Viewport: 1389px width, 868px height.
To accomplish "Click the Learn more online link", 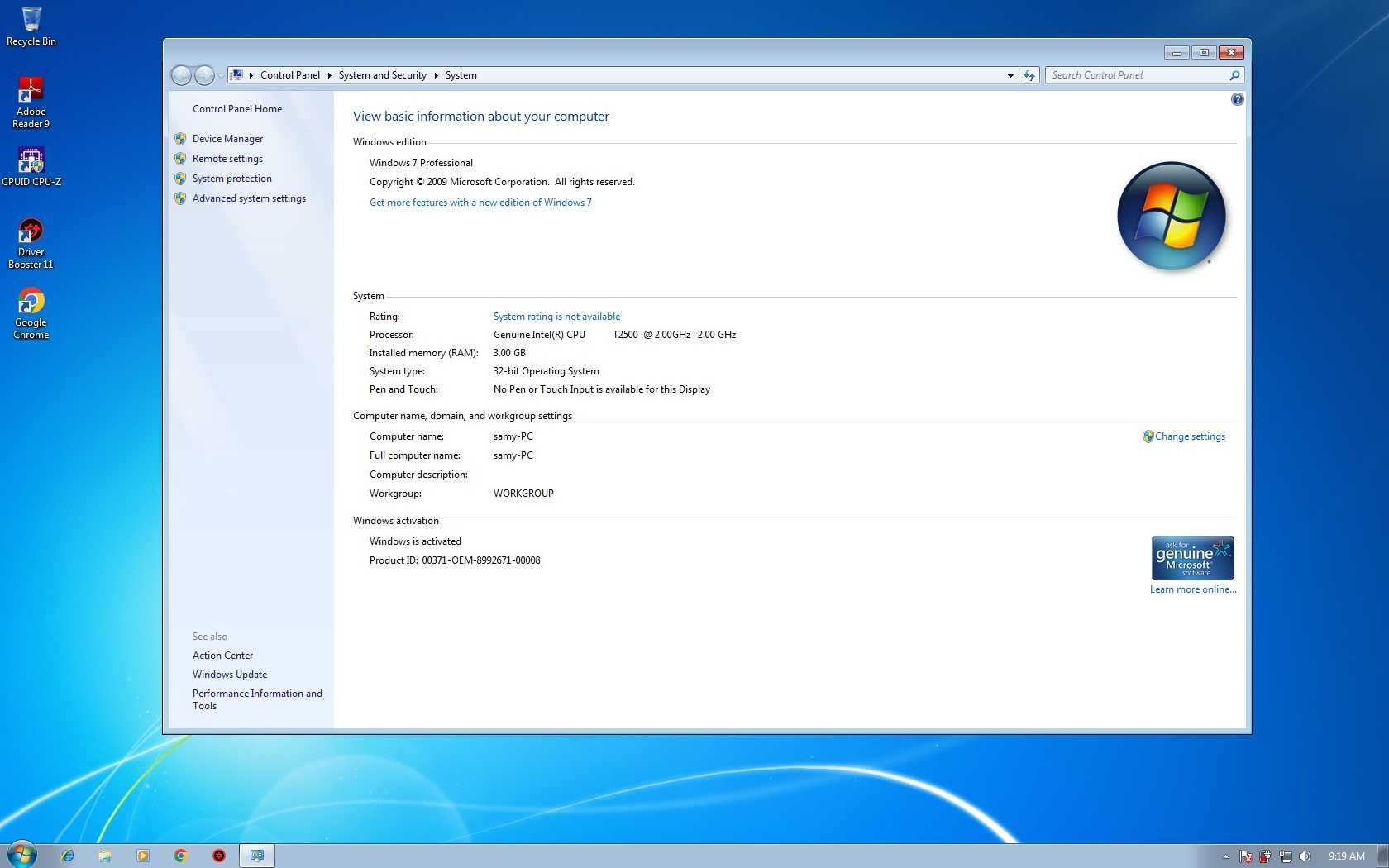I will (1193, 589).
